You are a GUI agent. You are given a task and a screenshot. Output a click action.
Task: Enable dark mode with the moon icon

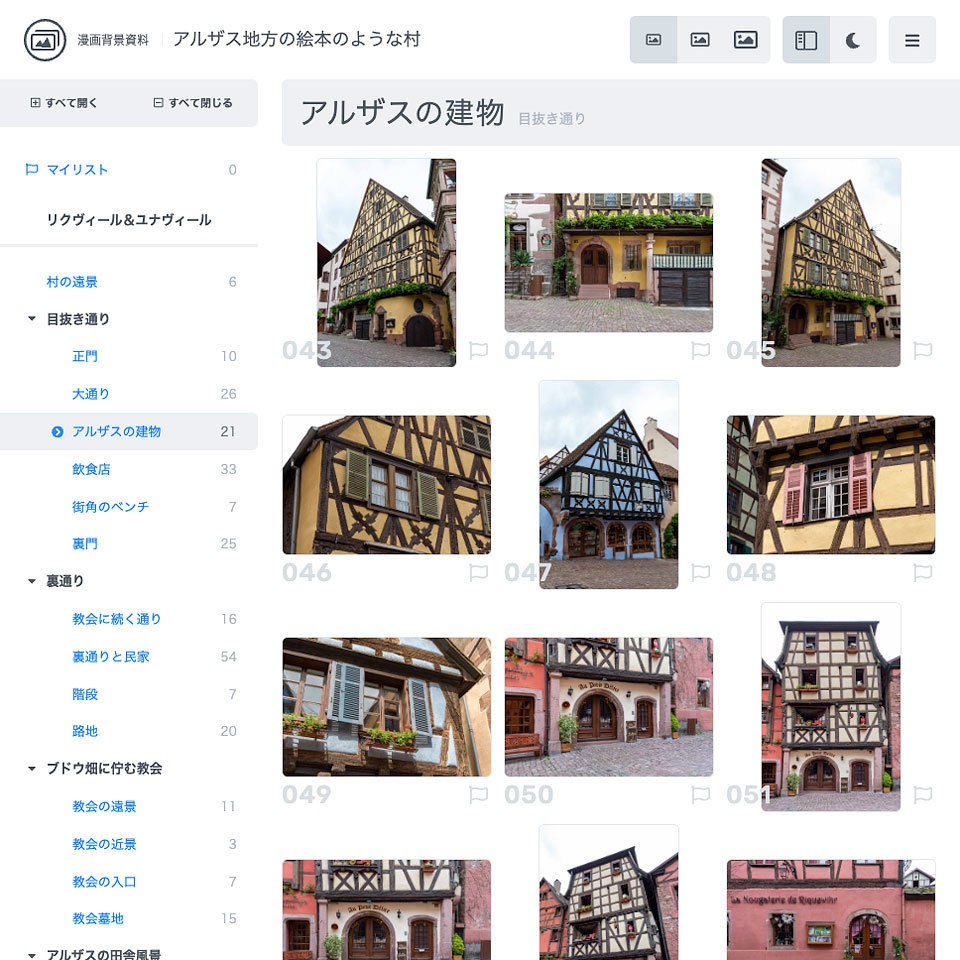coord(849,39)
